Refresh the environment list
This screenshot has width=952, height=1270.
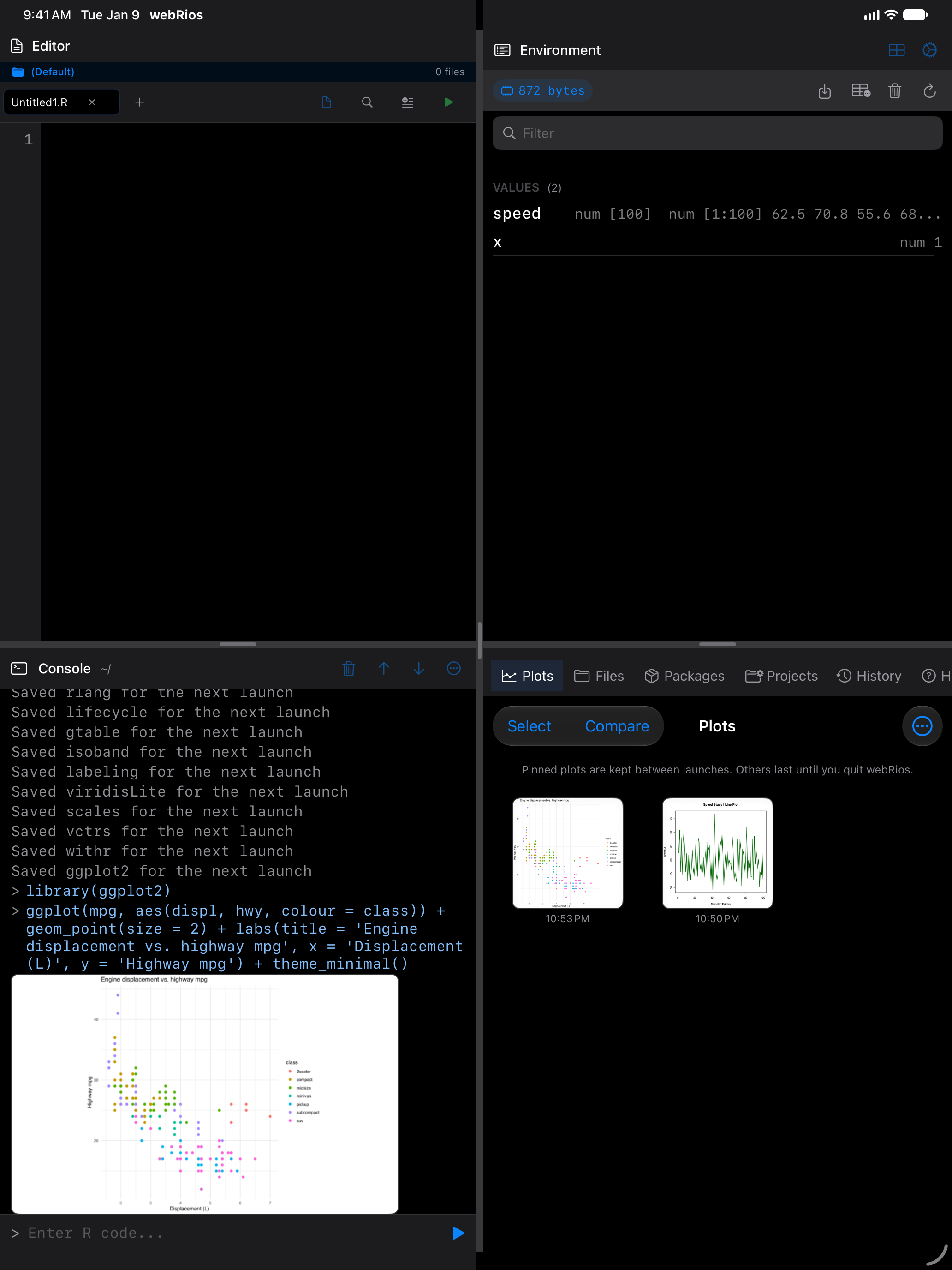(x=929, y=91)
